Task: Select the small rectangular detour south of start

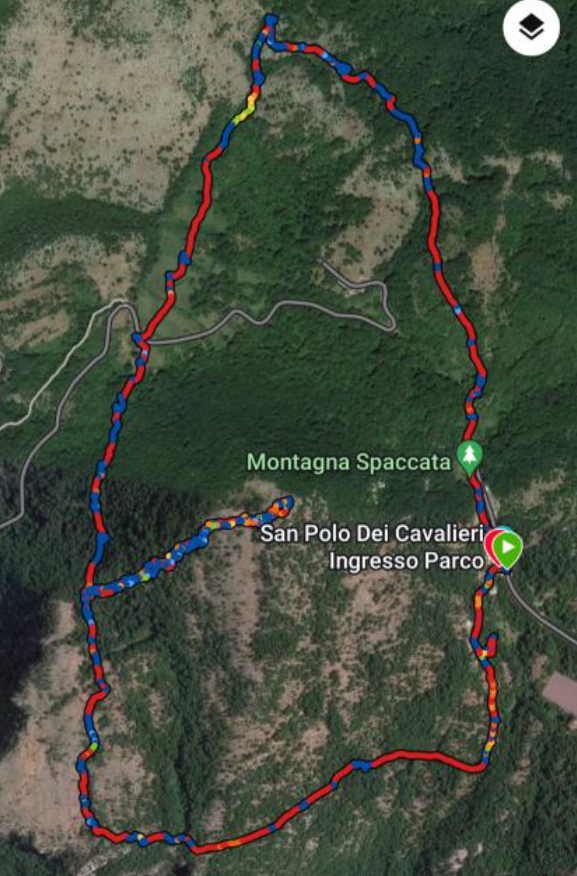Action: coord(487,647)
